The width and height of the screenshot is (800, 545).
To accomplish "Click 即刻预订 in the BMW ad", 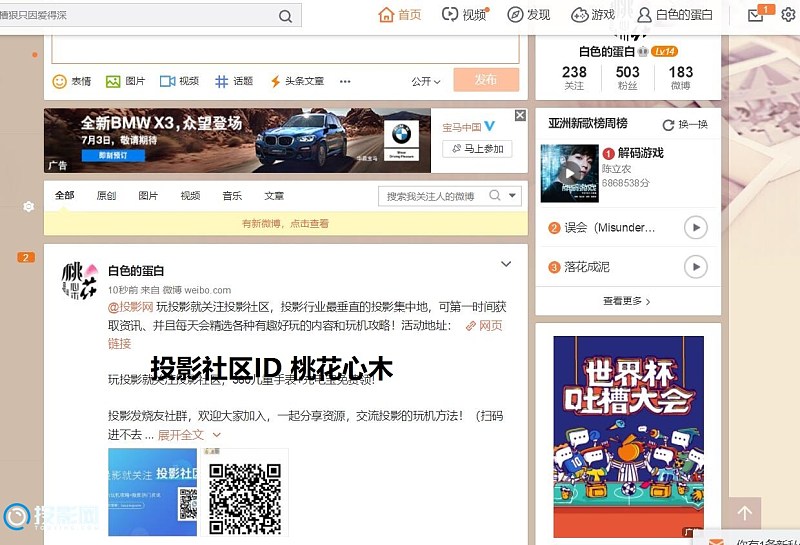I will [113, 155].
